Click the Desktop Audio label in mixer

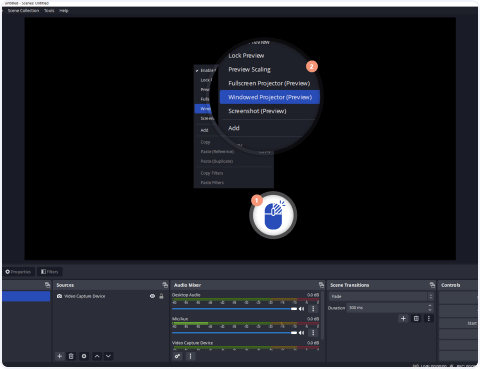click(186, 295)
